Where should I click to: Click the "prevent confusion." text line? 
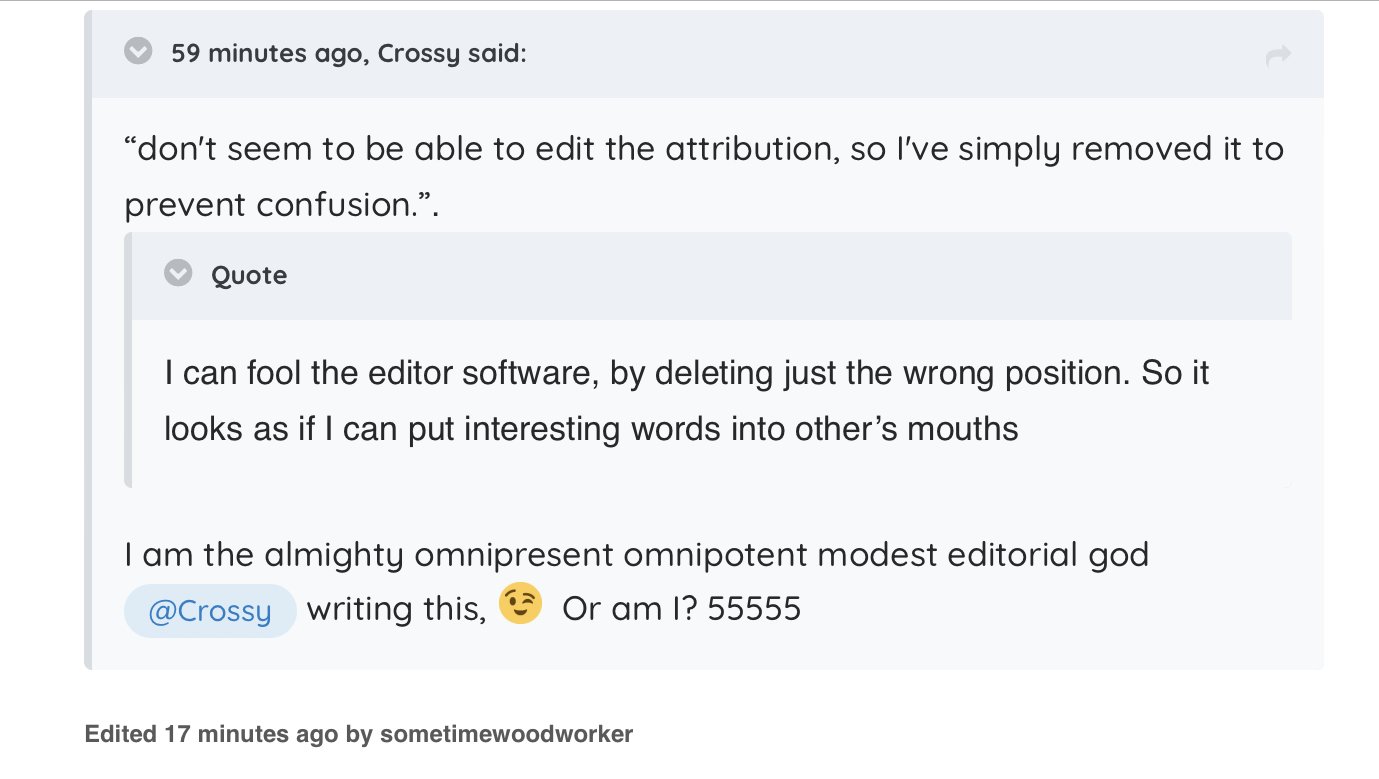pos(281,204)
